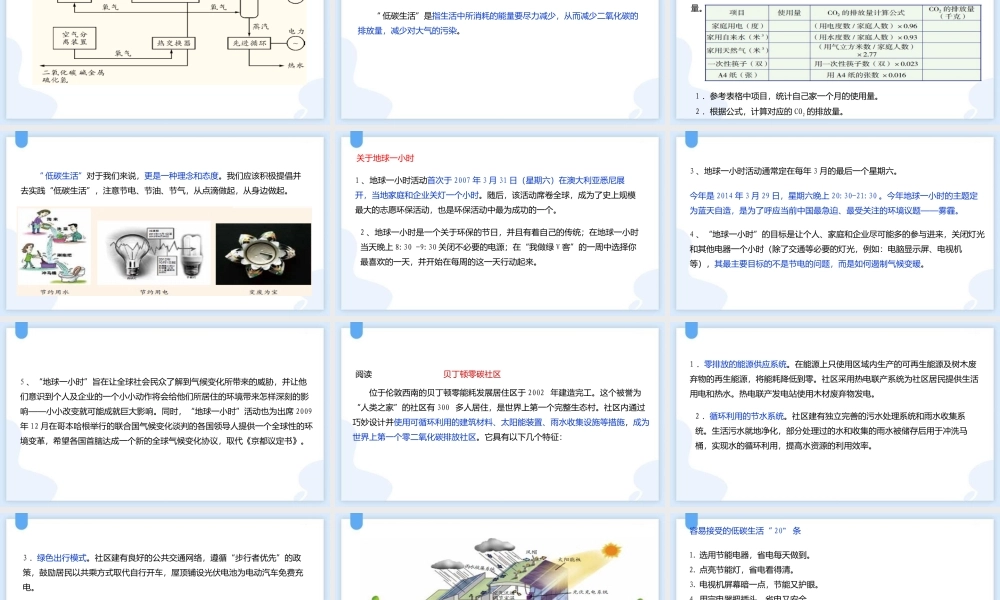Click the green text 绿色出行模式
This screenshot has height=600, width=1000.
[x=61, y=558]
